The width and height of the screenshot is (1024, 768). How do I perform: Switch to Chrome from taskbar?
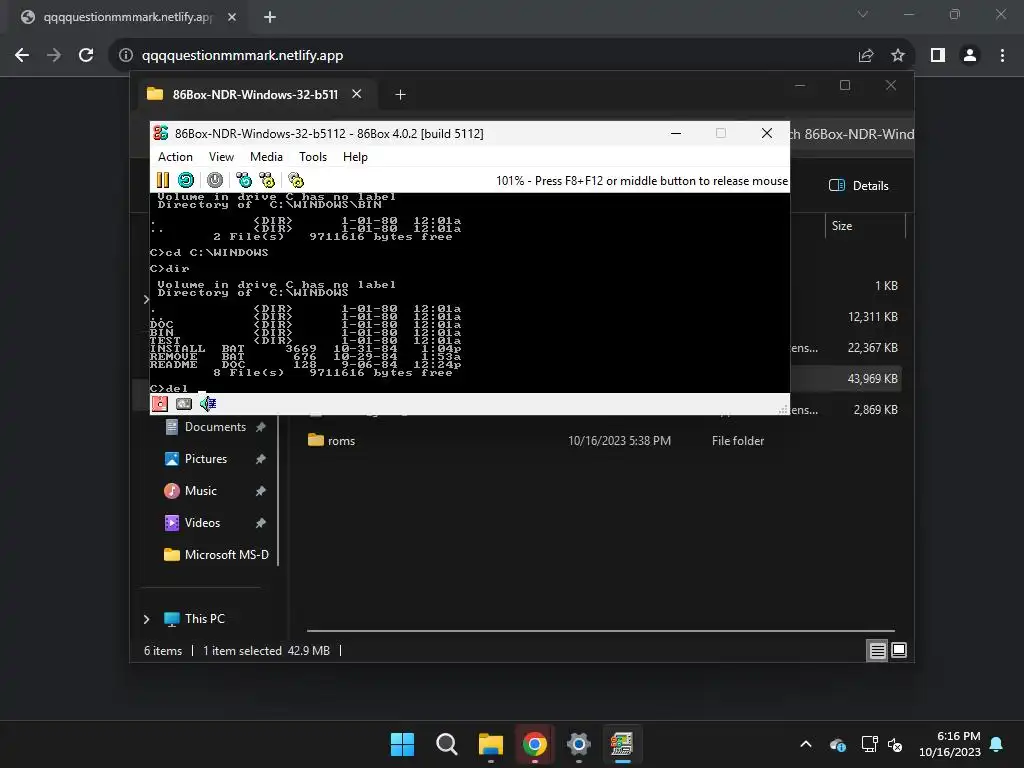pyautogui.click(x=535, y=744)
